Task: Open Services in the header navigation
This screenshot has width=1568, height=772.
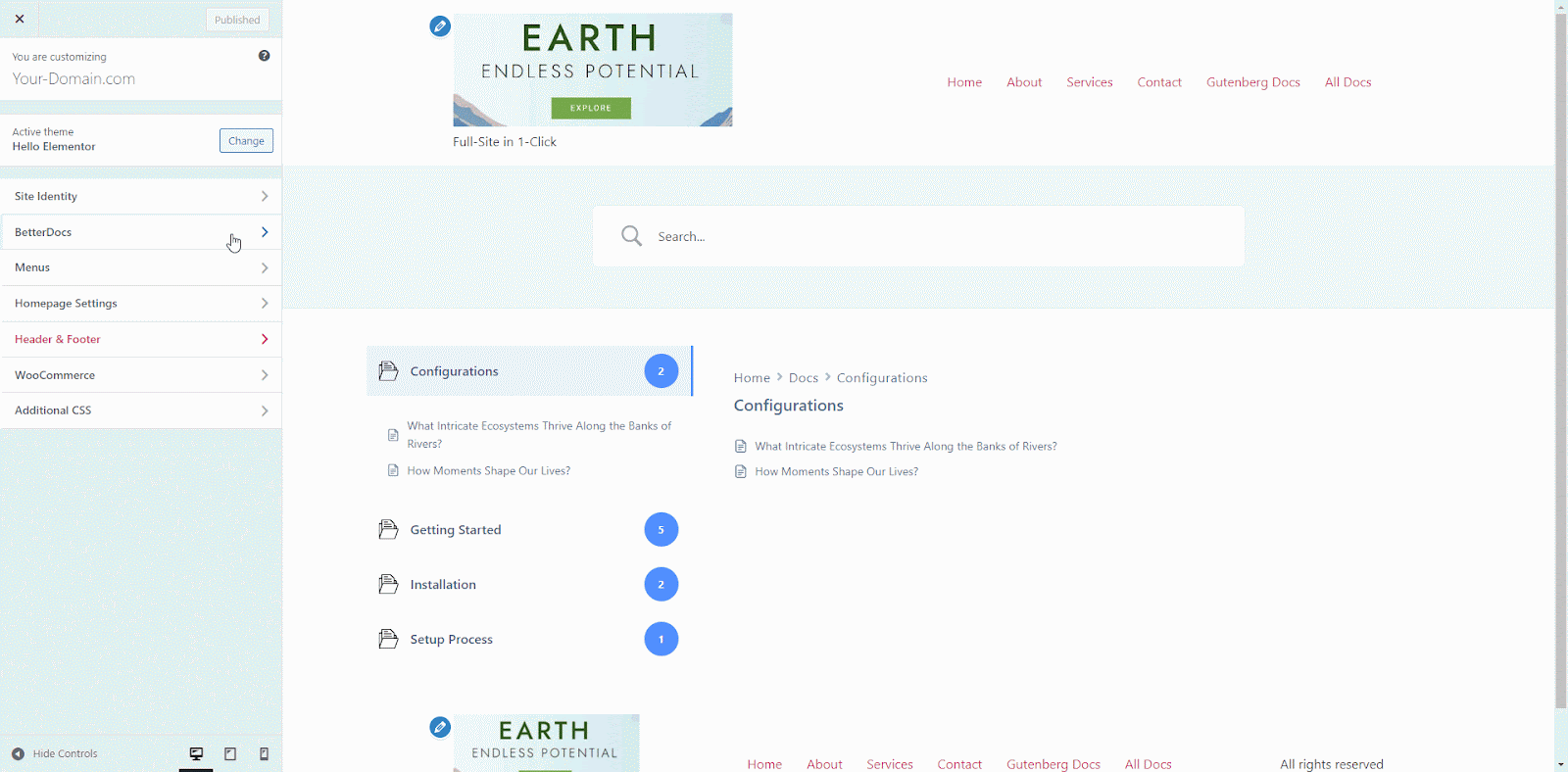Action: tap(1090, 82)
